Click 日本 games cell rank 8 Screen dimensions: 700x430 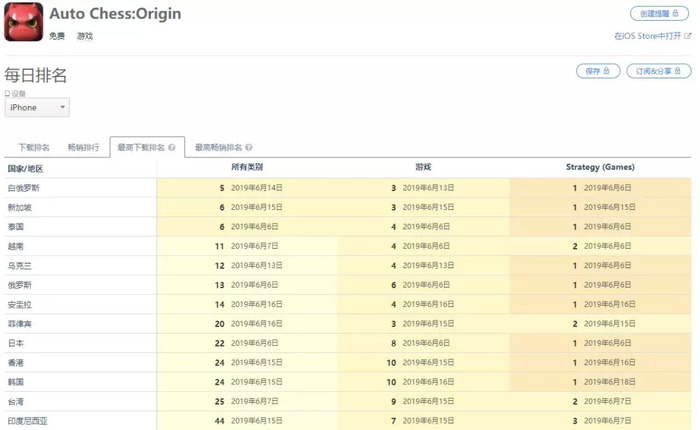click(x=423, y=343)
